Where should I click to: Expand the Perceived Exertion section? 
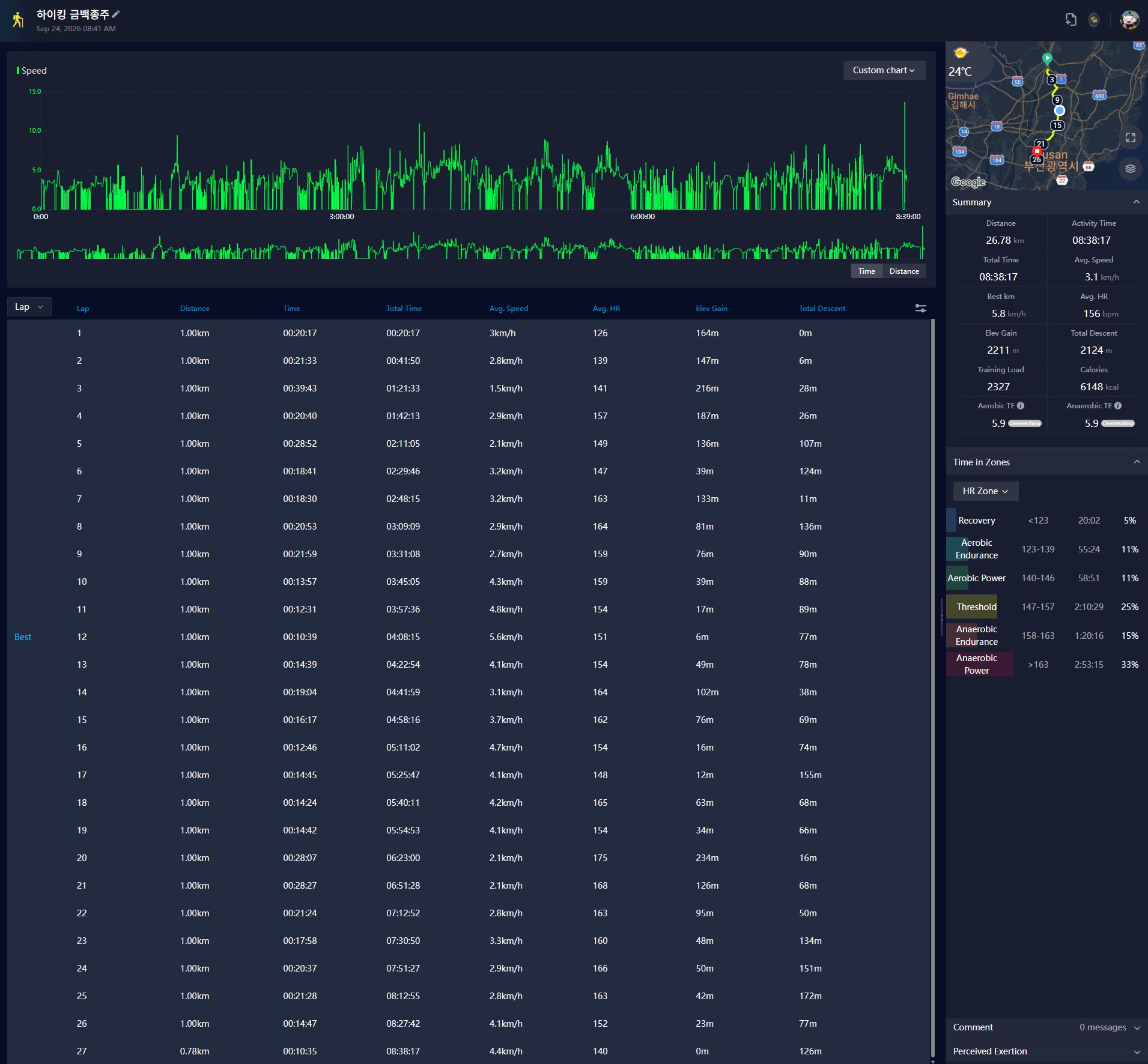1046,1051
